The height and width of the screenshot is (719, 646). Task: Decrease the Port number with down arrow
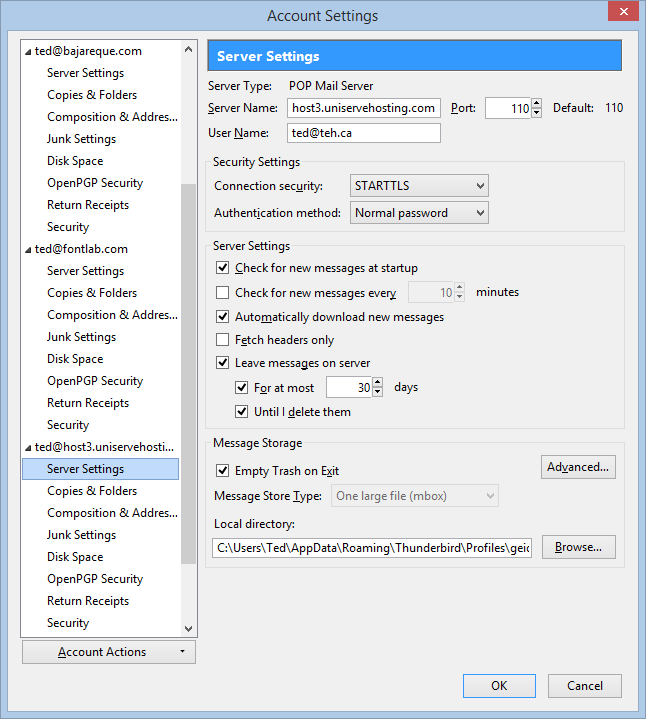[x=537, y=113]
